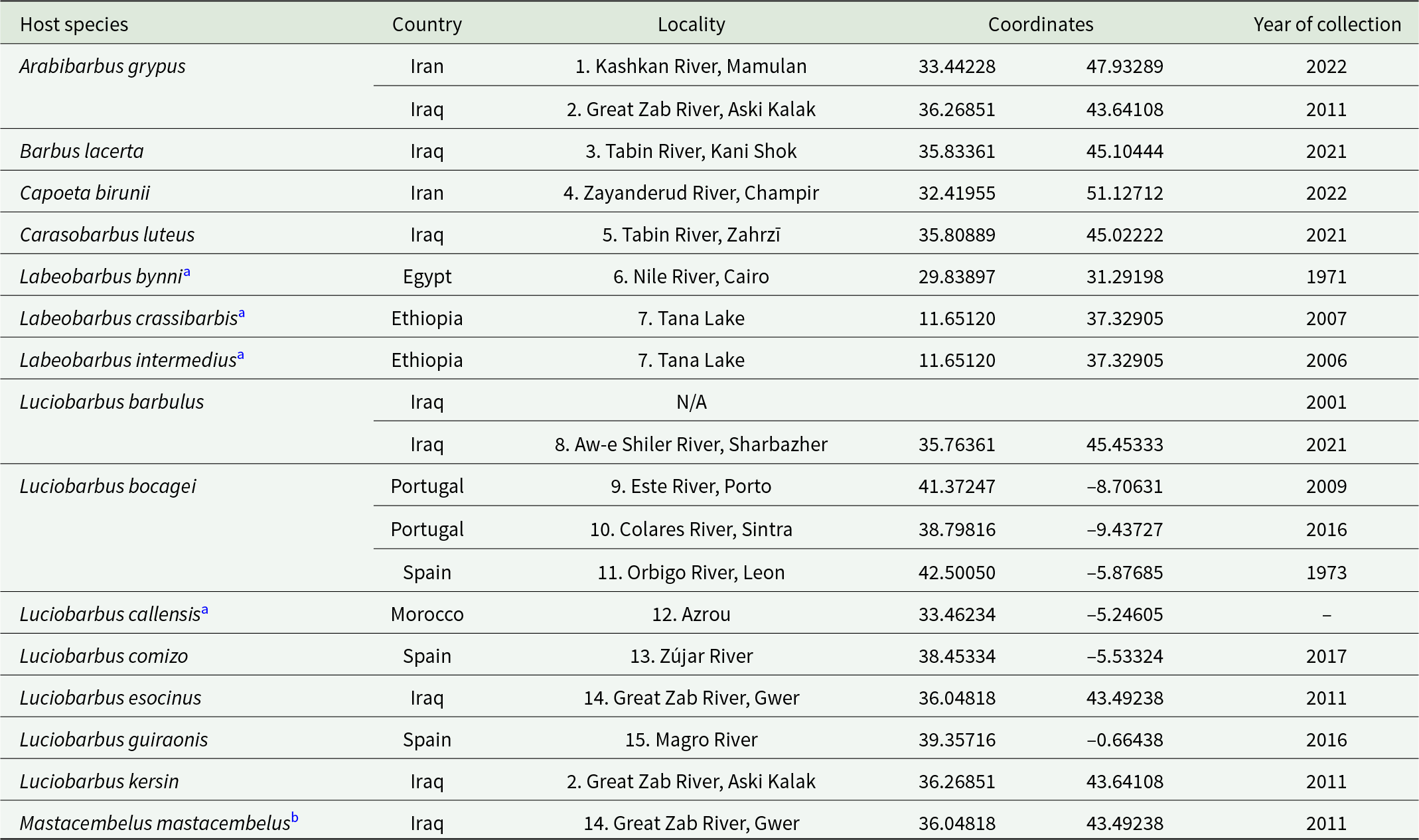Follow superscript a next to Labeobarbus intermedius
Screen dimensions: 1419x840
coord(240,355)
